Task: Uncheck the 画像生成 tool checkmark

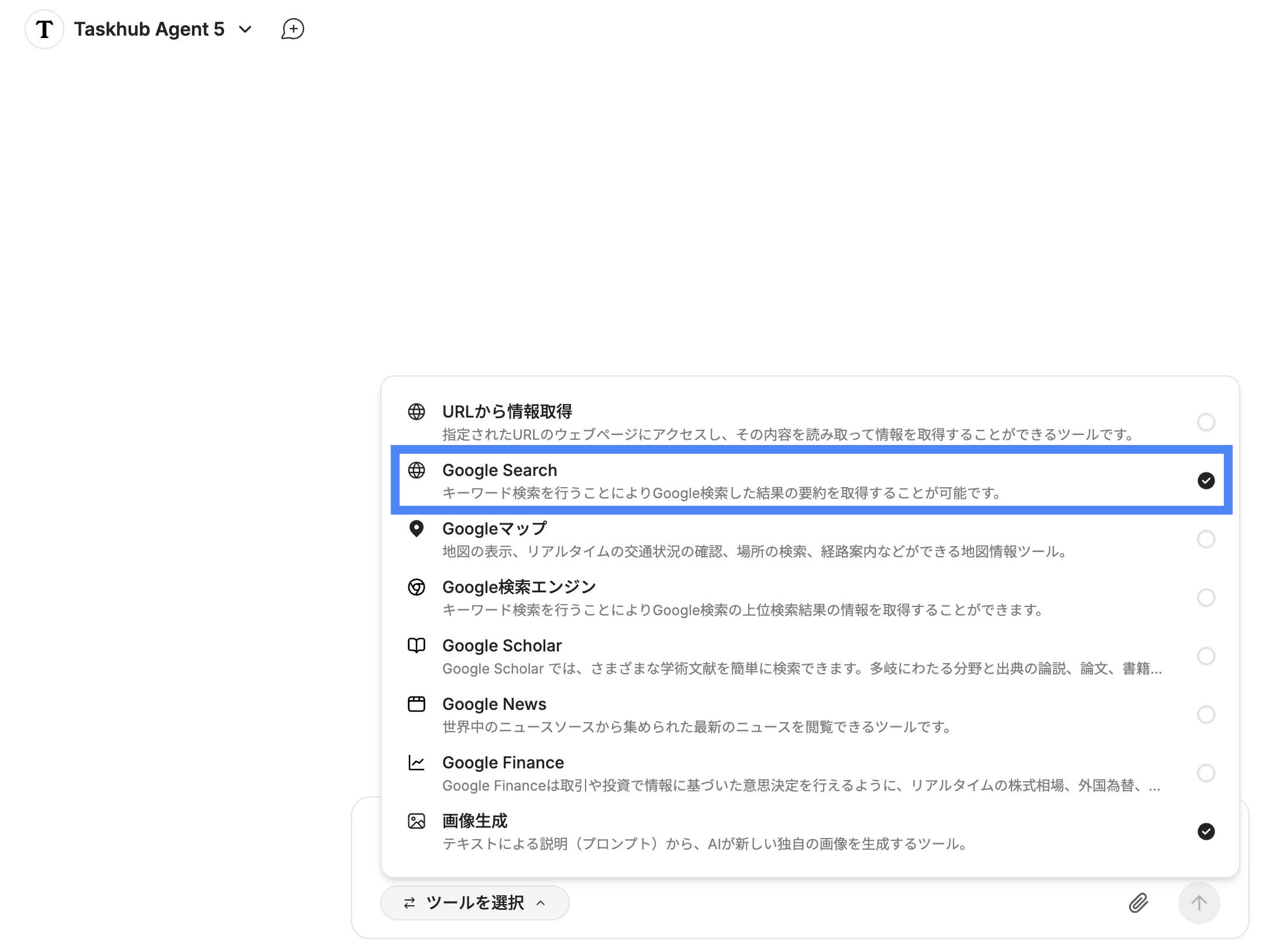Action: click(1206, 832)
